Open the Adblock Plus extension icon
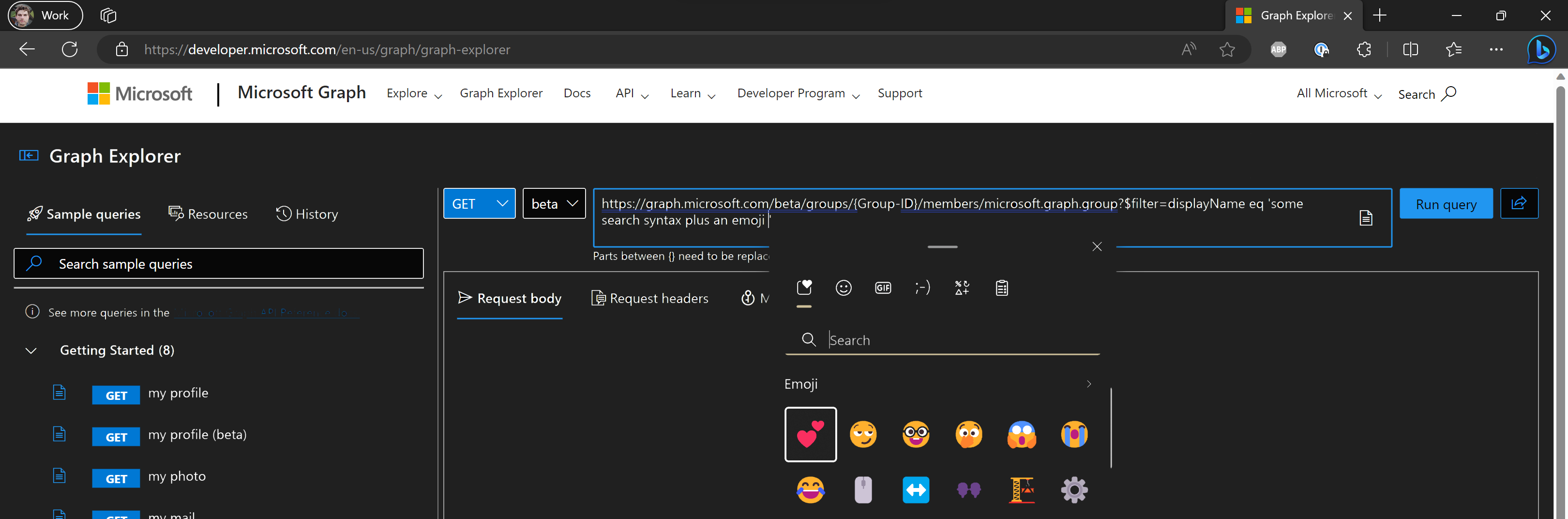Viewport: 1568px width, 519px height. point(1278,49)
